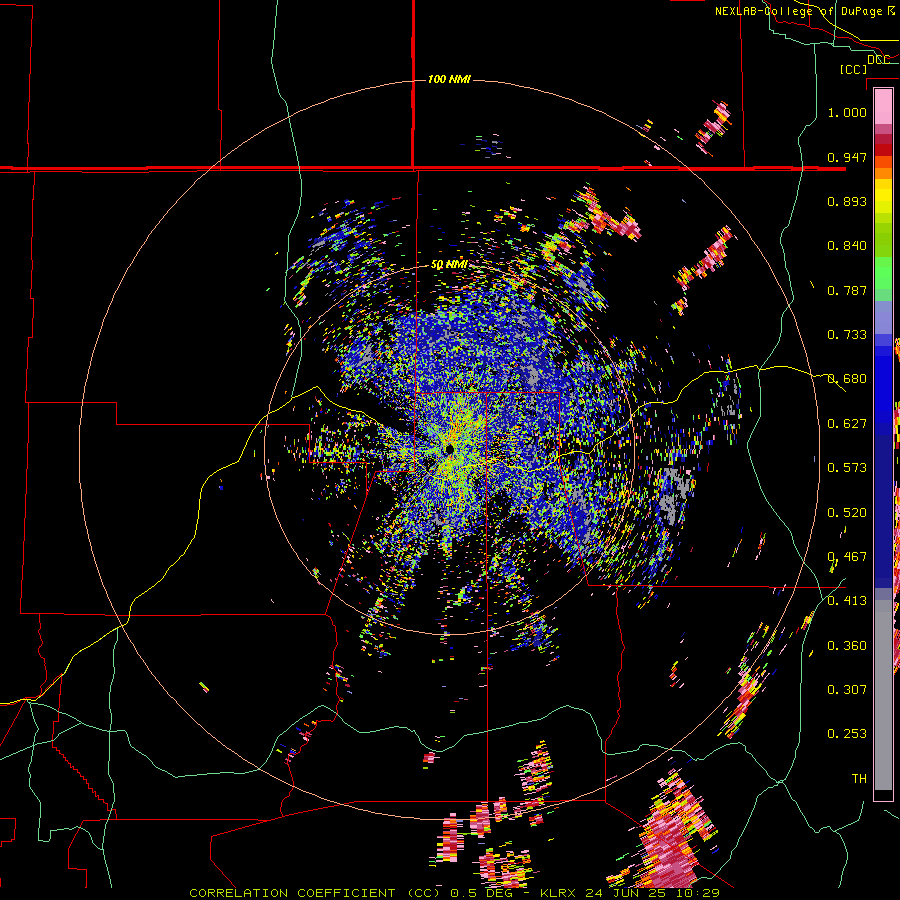Click the 0.733 color scale value
This screenshot has height=900, width=900.
click(847, 335)
